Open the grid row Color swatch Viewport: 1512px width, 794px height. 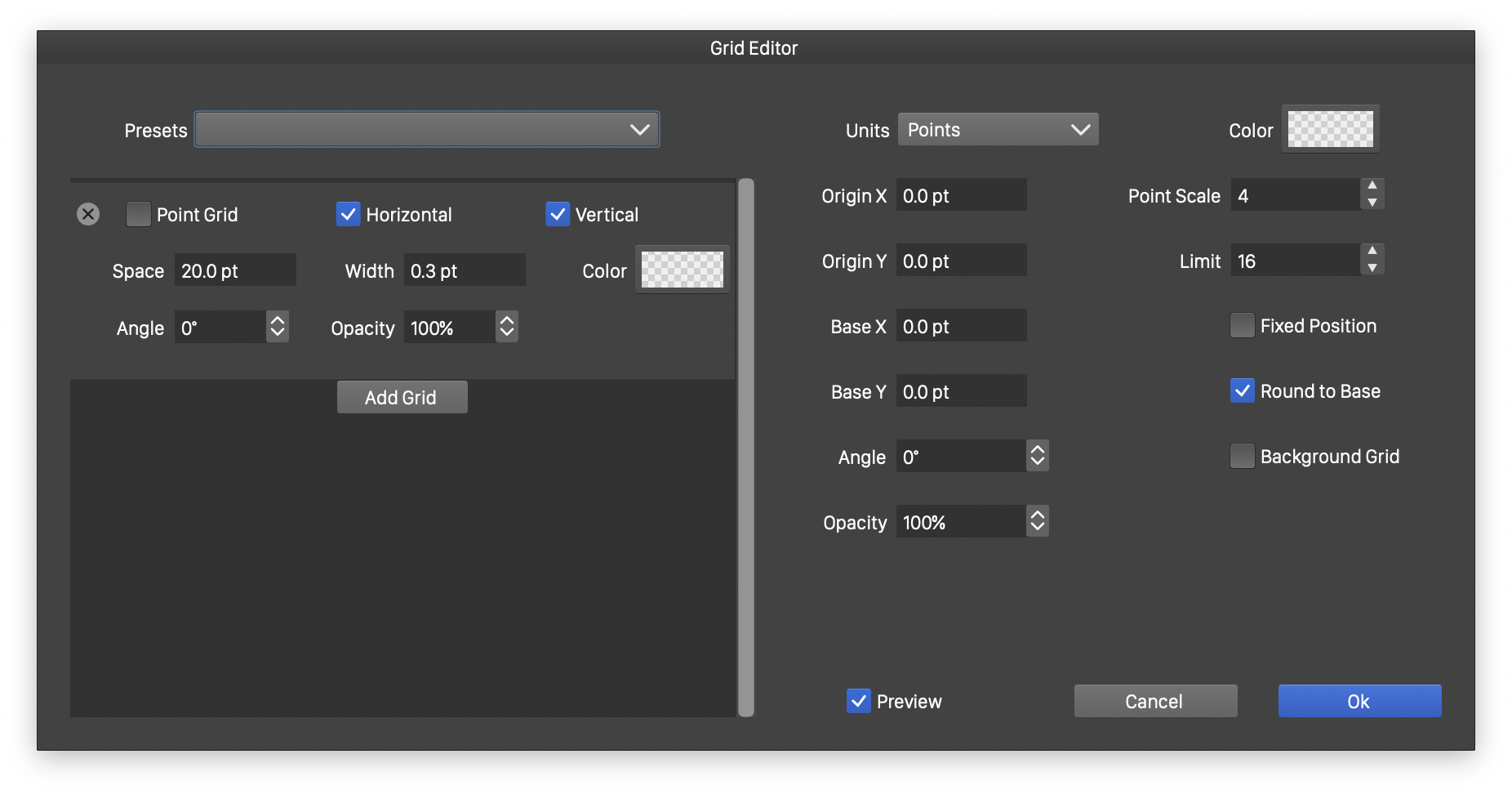[682, 270]
